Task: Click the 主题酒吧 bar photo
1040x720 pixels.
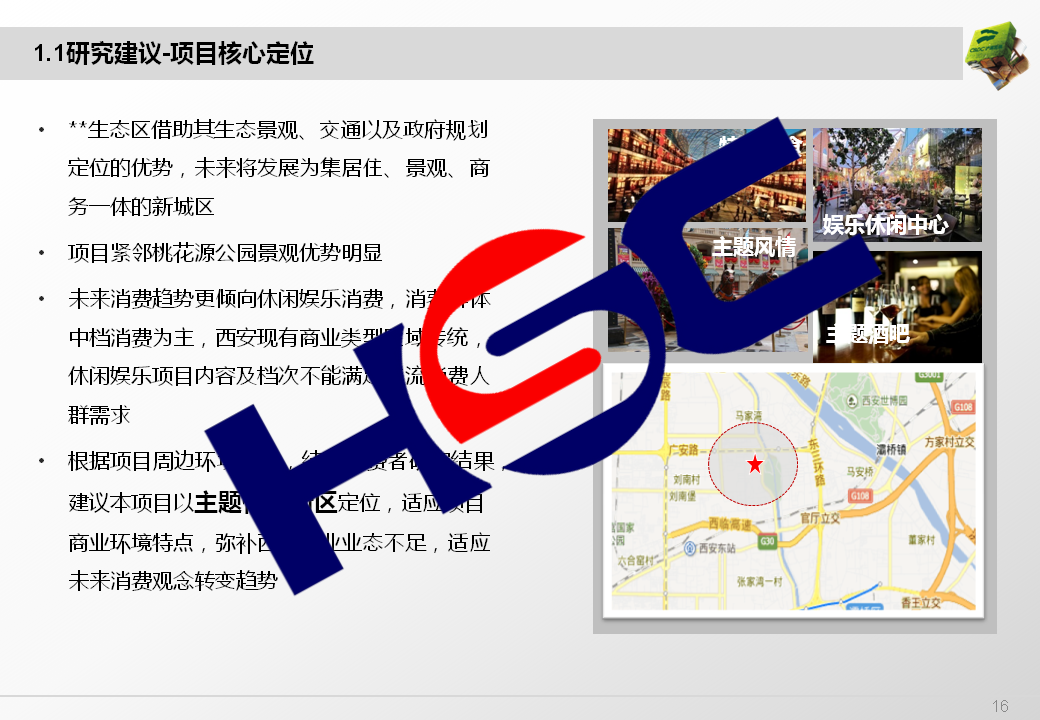Action: tap(897, 306)
